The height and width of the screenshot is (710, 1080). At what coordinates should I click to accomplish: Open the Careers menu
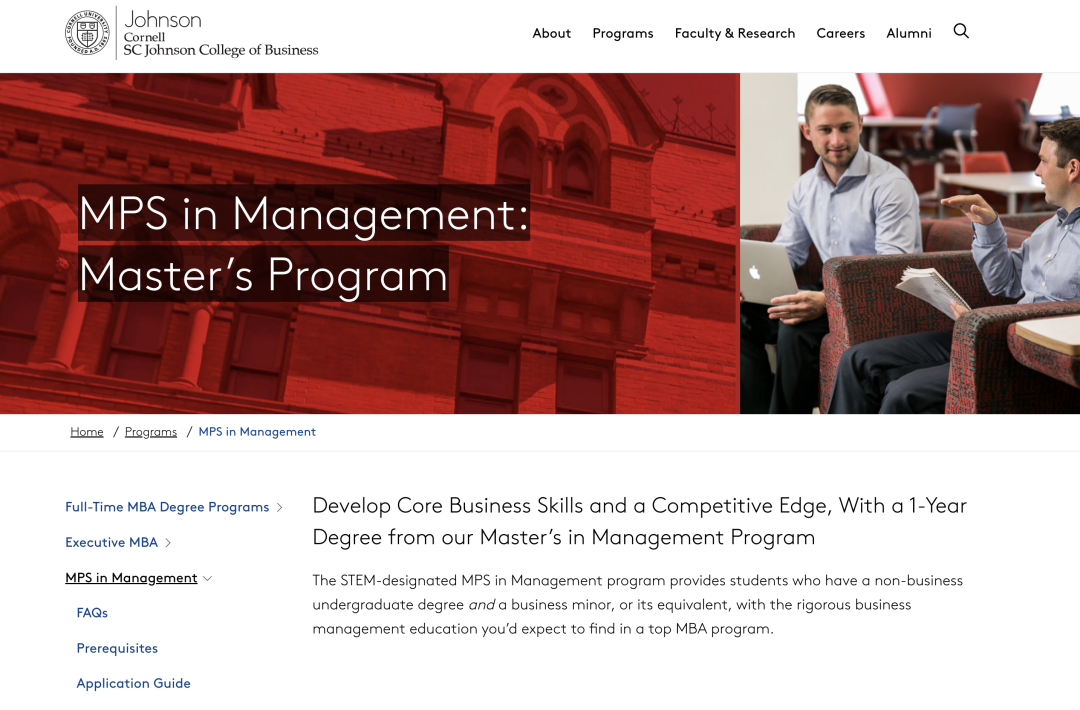(x=840, y=33)
